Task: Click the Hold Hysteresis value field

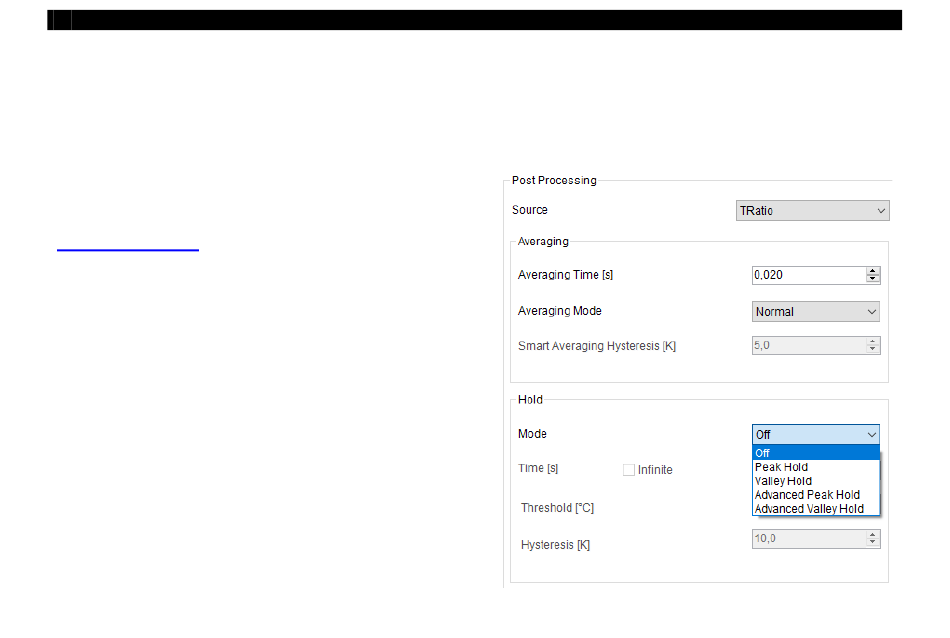Action: 809,539
